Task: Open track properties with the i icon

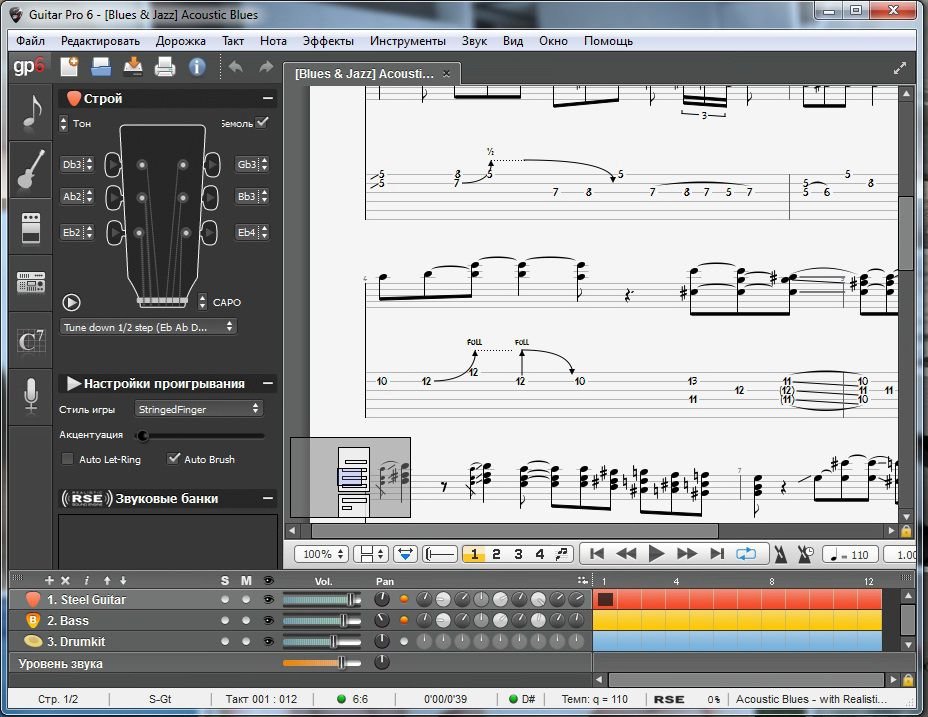Action: (x=86, y=580)
